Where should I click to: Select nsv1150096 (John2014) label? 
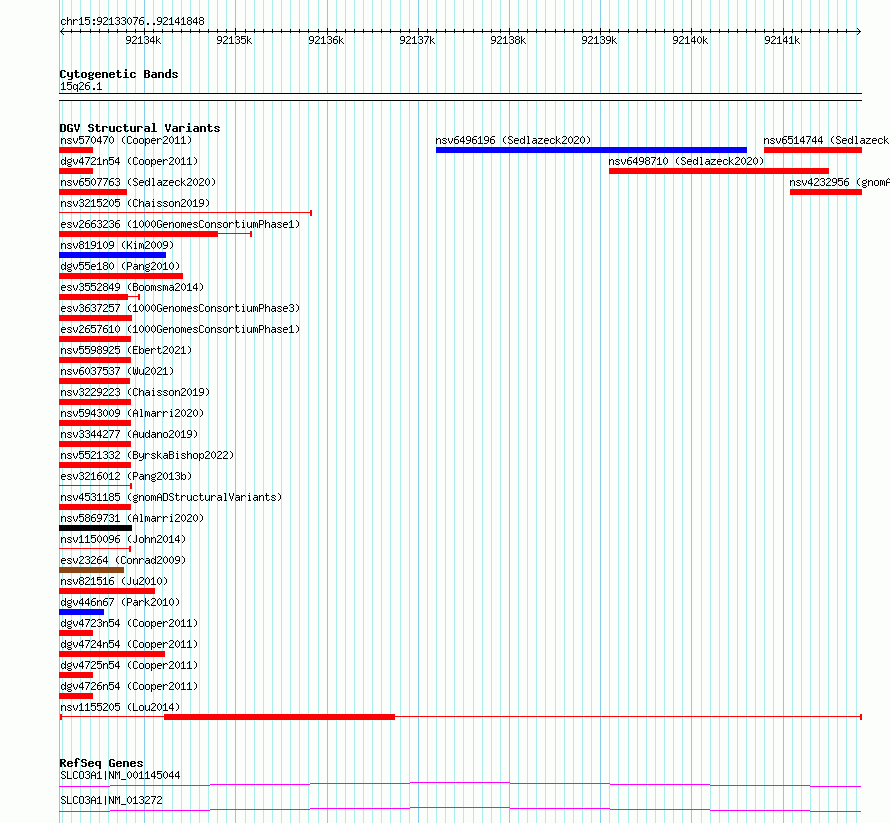(123, 539)
